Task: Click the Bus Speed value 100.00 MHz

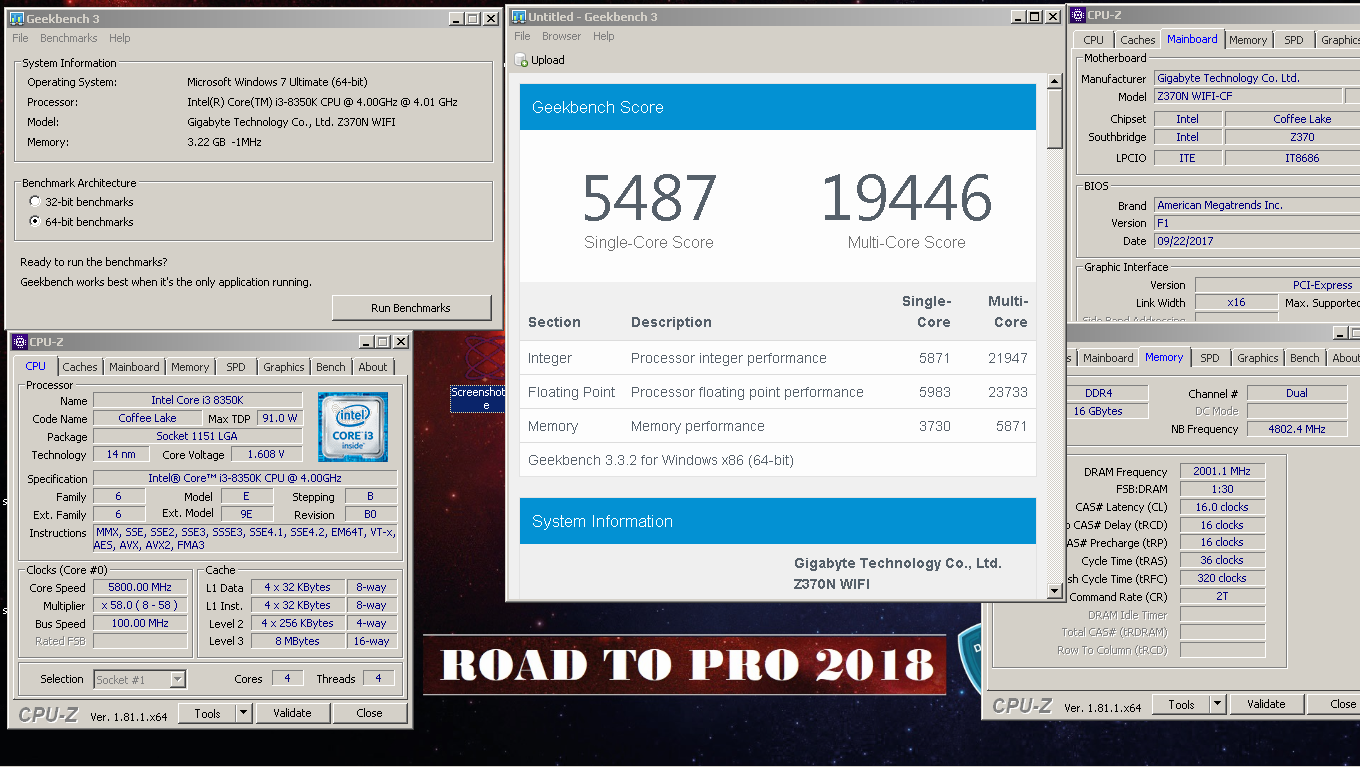Action: pos(140,624)
